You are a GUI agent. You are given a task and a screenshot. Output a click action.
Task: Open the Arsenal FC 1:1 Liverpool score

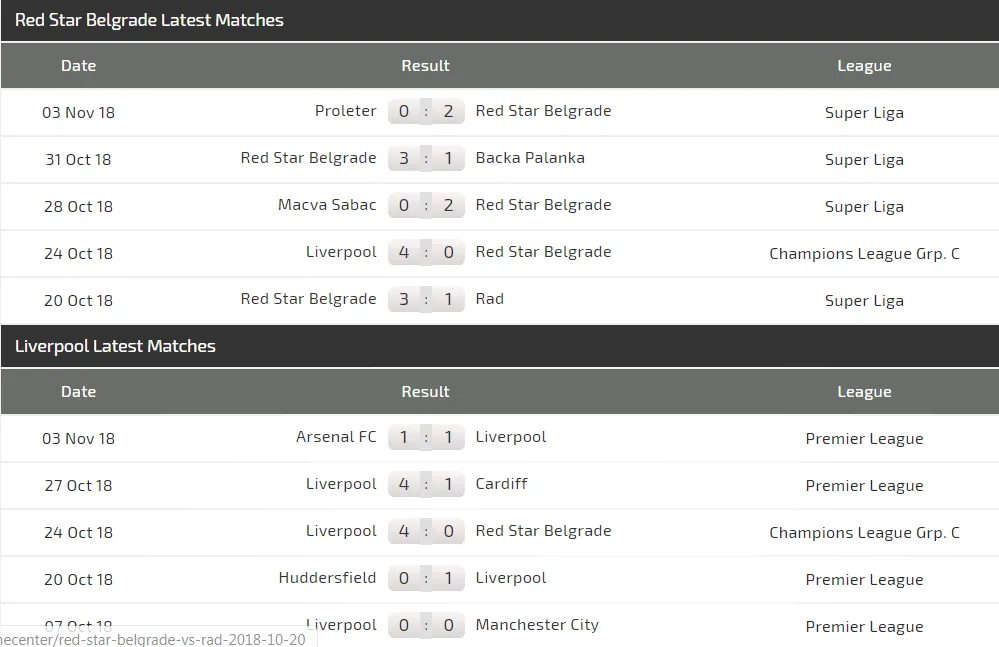pyautogui.click(x=426, y=437)
